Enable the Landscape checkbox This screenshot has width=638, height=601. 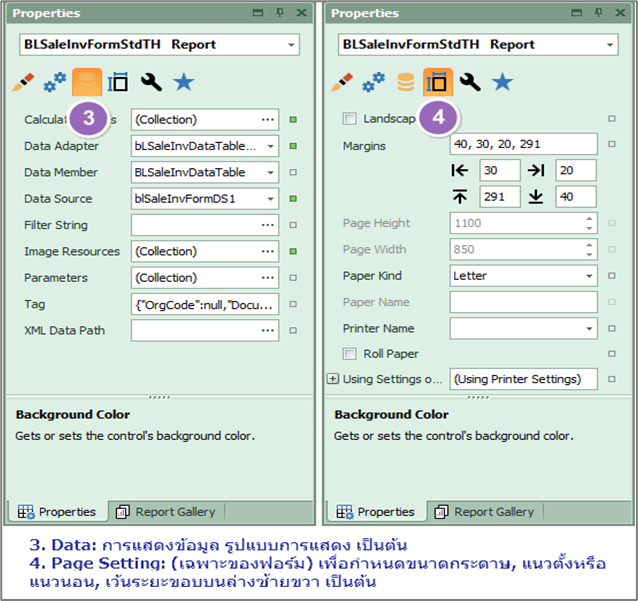point(349,118)
